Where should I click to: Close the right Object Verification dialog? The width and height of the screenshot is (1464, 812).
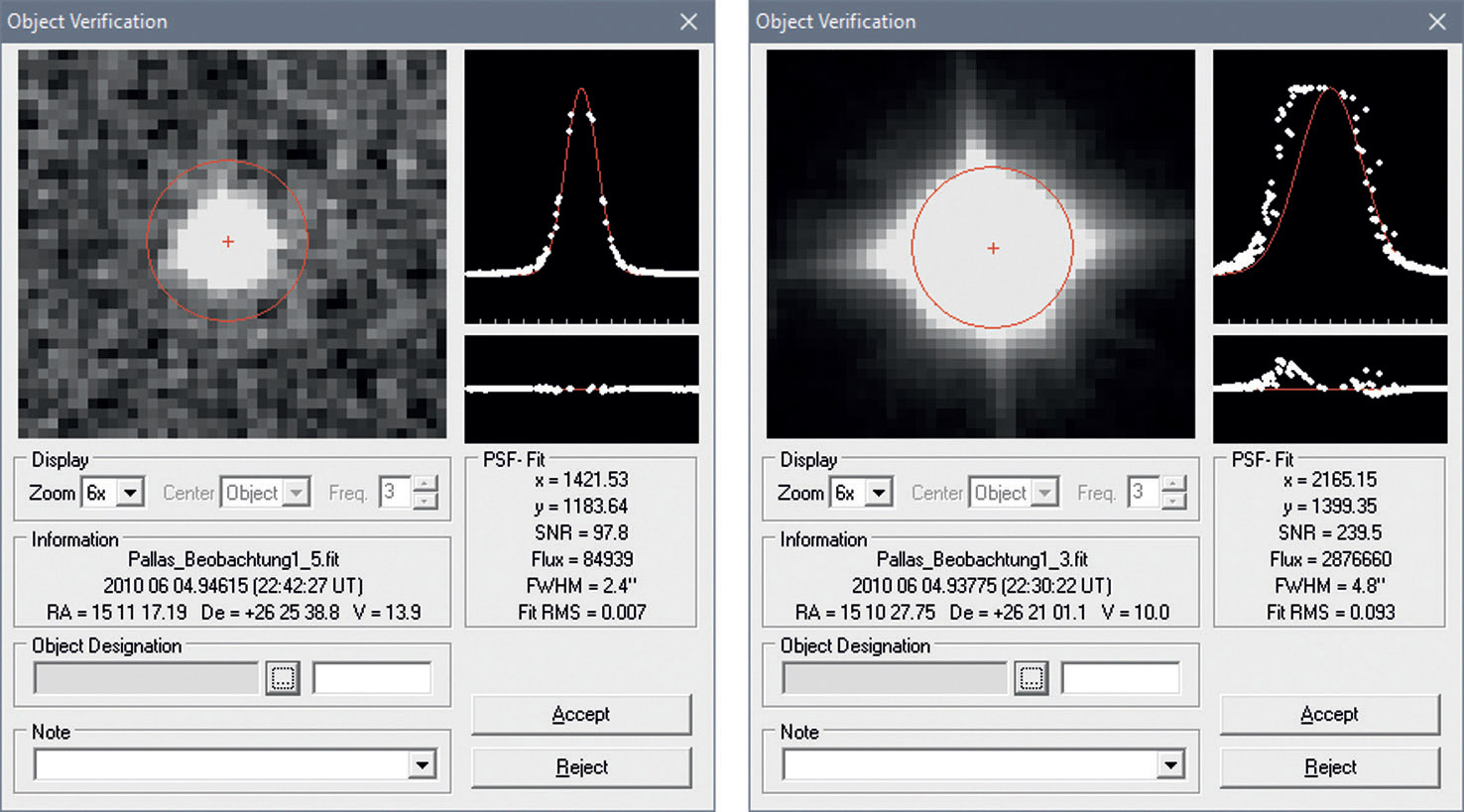pos(1437,21)
